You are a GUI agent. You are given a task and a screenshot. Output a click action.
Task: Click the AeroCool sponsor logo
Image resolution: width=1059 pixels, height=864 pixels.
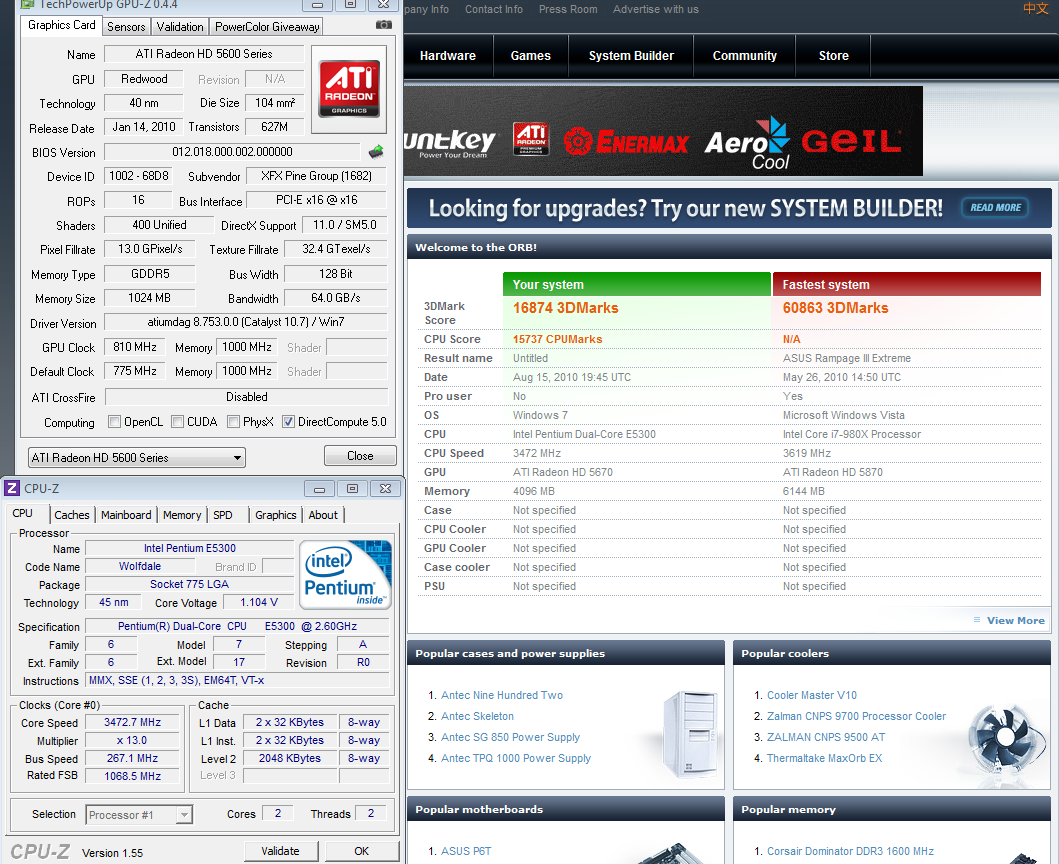click(747, 143)
